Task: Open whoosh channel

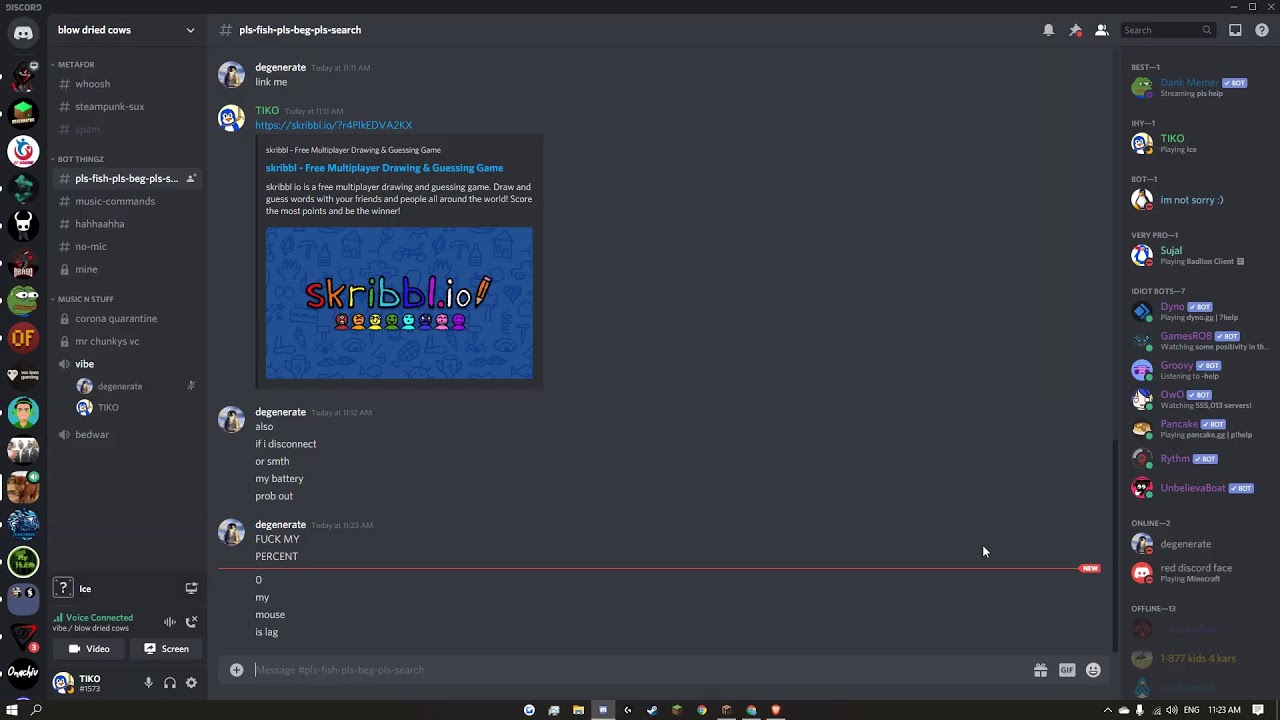Action: pyautogui.click(x=126, y=84)
